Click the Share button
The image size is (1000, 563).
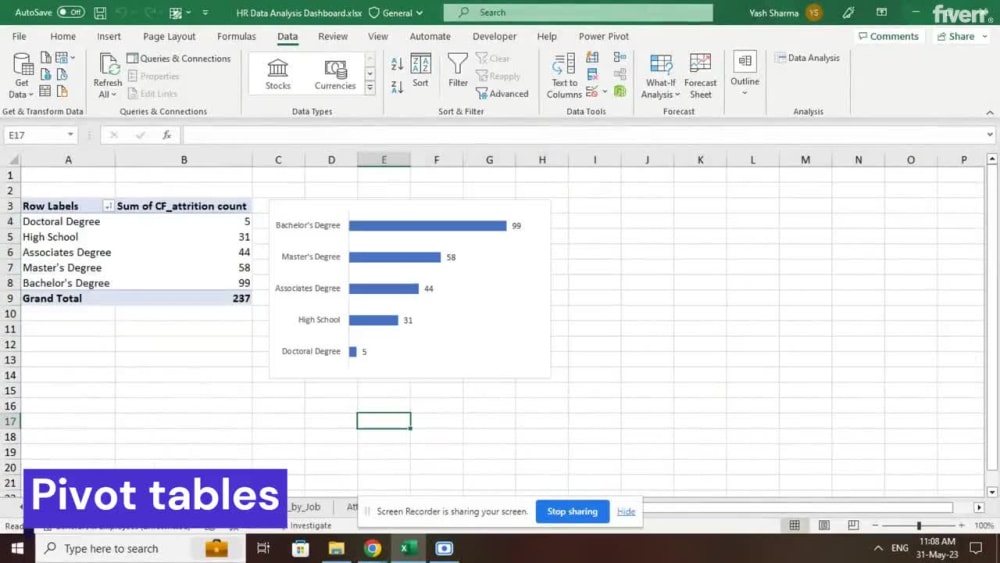coord(961,36)
